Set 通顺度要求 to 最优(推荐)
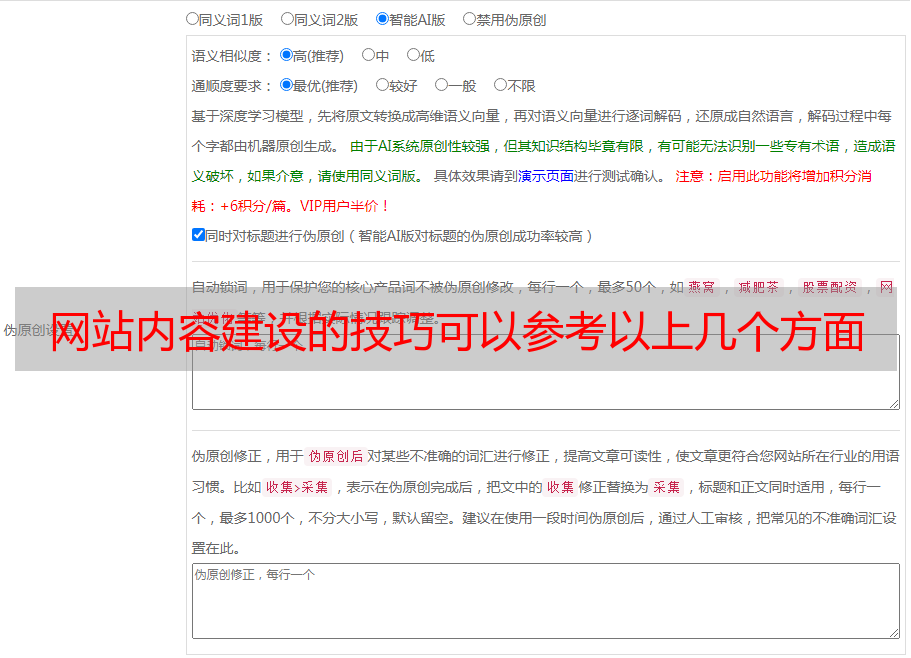Viewport: 911px width, 658px height. point(286,85)
